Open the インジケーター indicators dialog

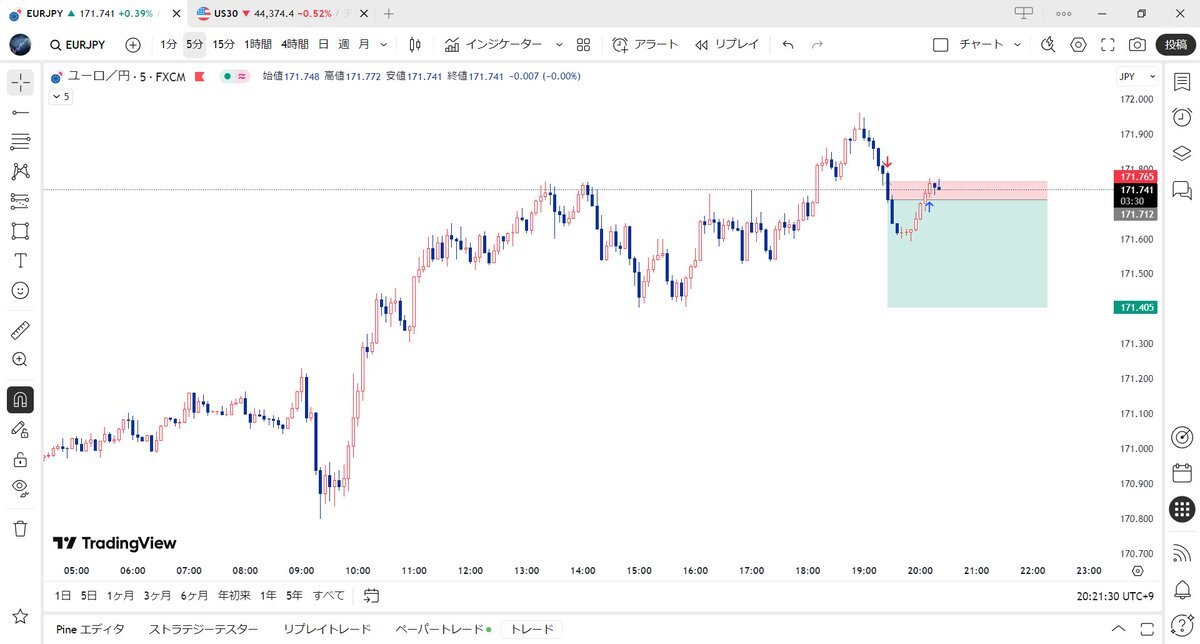(x=493, y=45)
